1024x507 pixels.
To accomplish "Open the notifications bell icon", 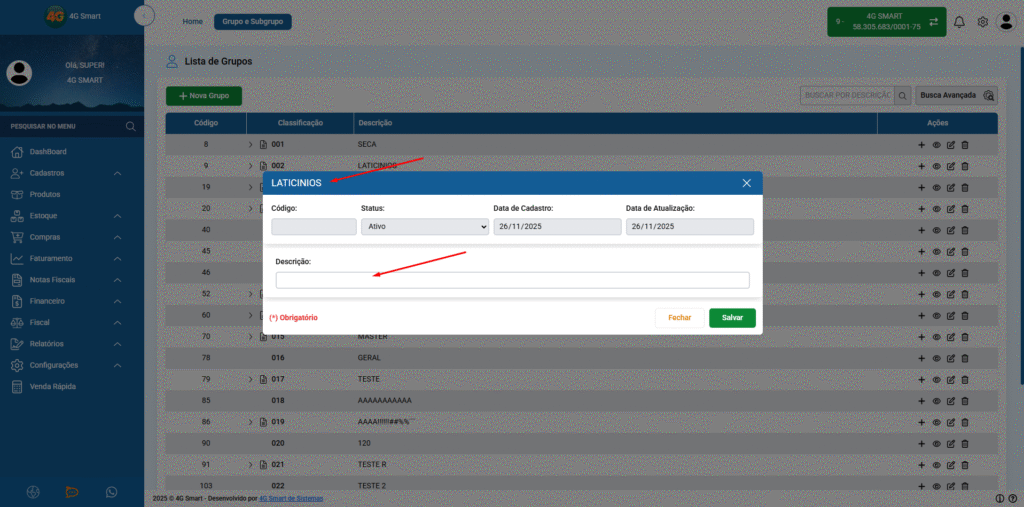I will click(959, 22).
